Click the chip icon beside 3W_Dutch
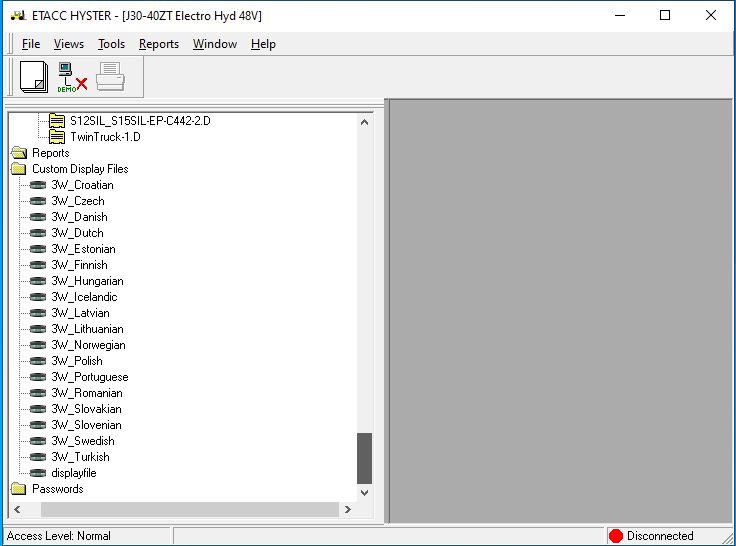 click(38, 233)
